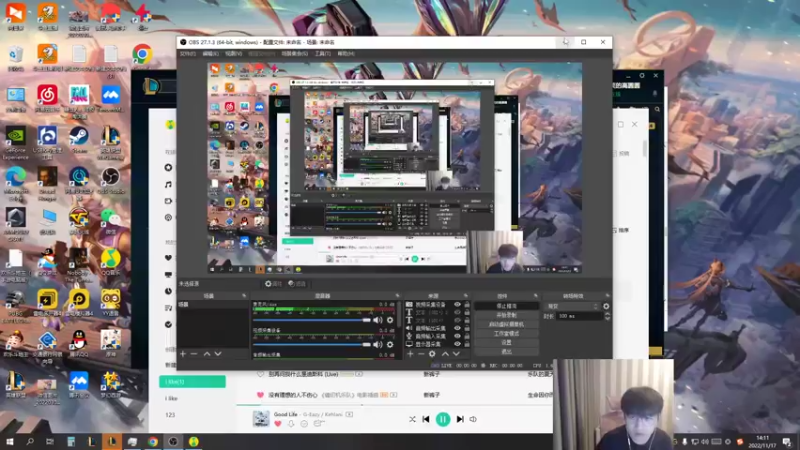Open Settings from the Controls panel
Screen dimensions: 800x450
coord(506,343)
